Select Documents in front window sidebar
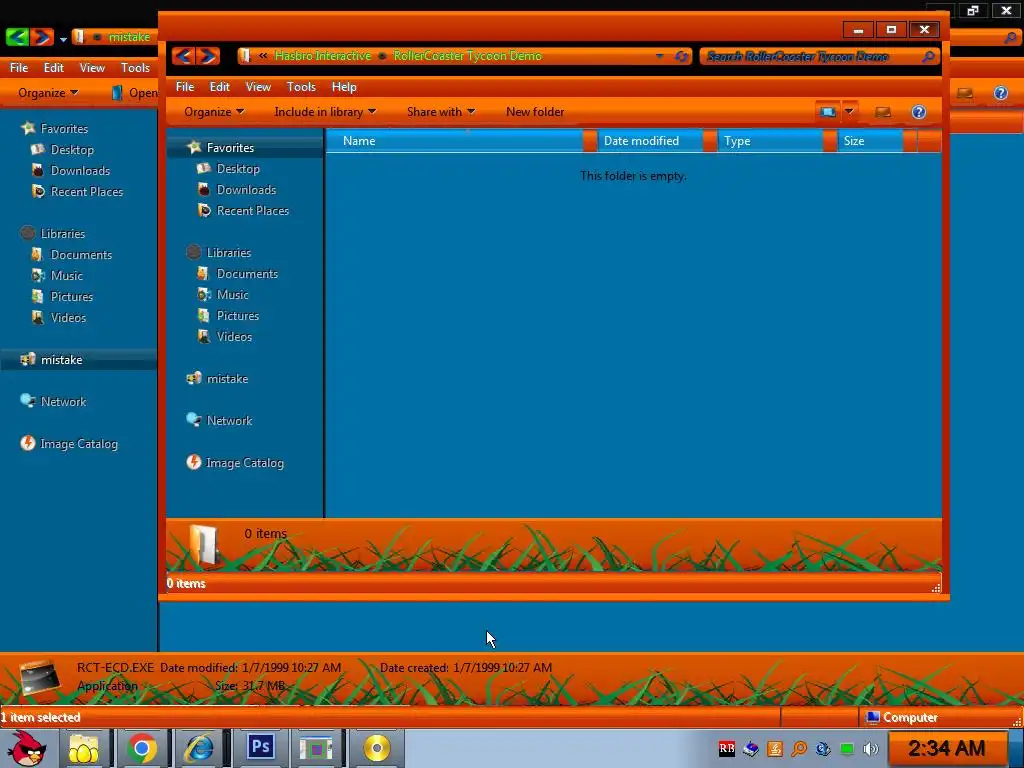1024x768 pixels. [x=248, y=274]
